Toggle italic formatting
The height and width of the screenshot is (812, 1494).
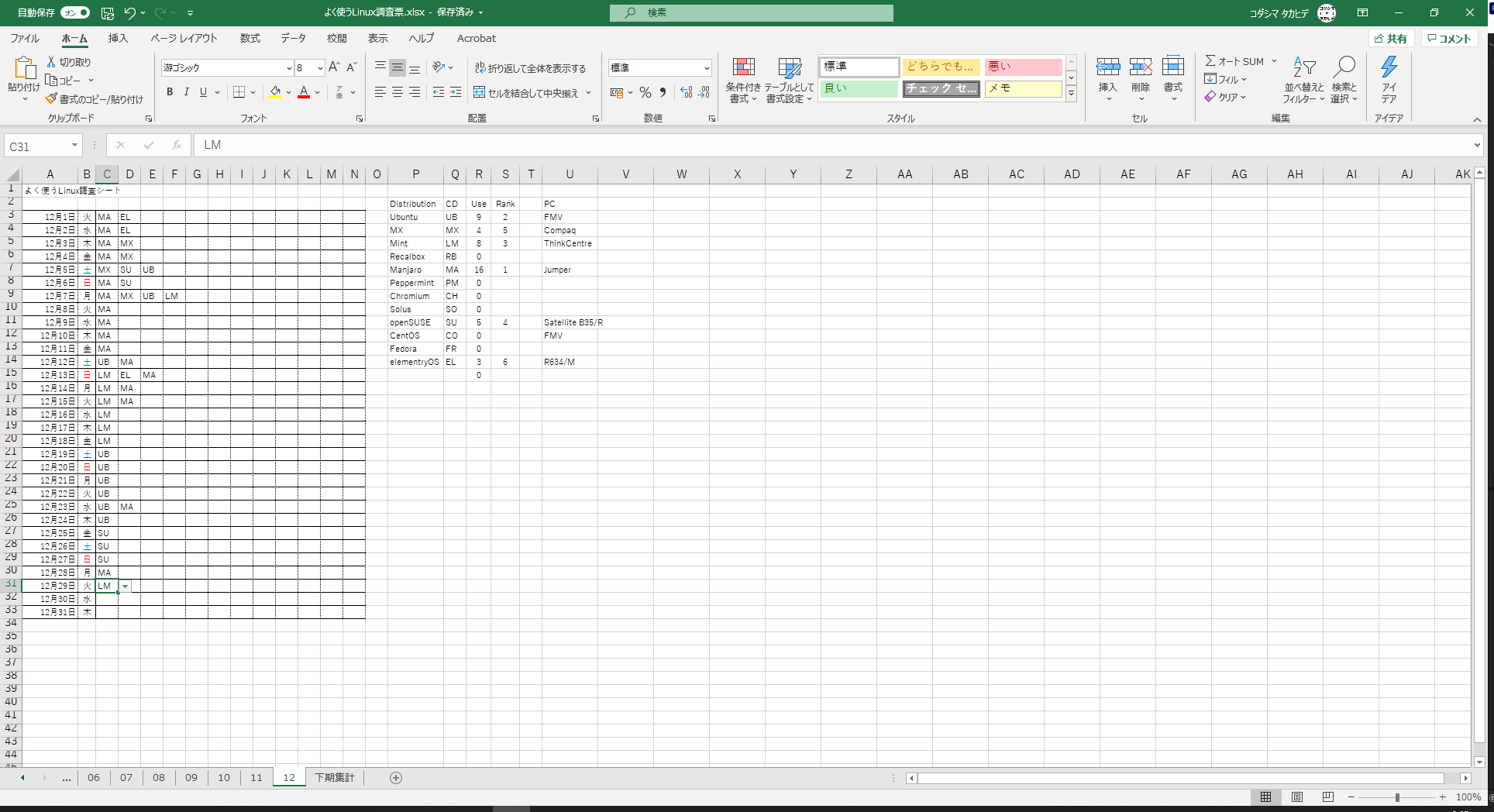[187, 92]
